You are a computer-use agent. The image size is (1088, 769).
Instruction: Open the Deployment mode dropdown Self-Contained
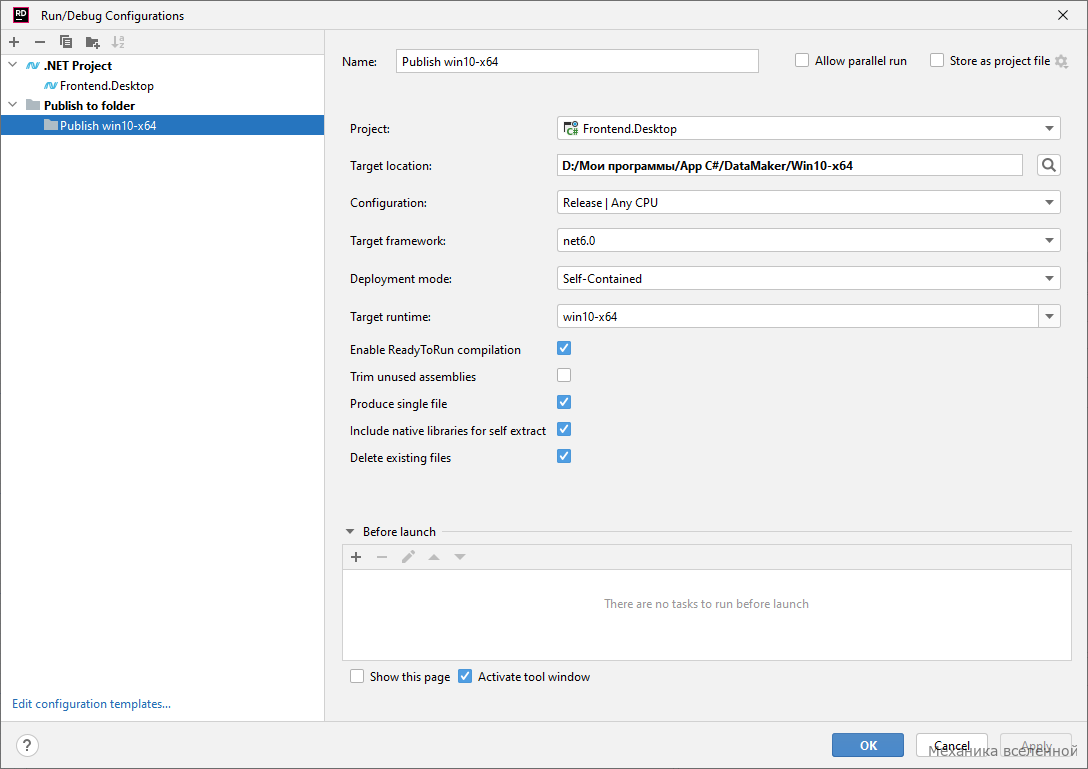pos(808,278)
